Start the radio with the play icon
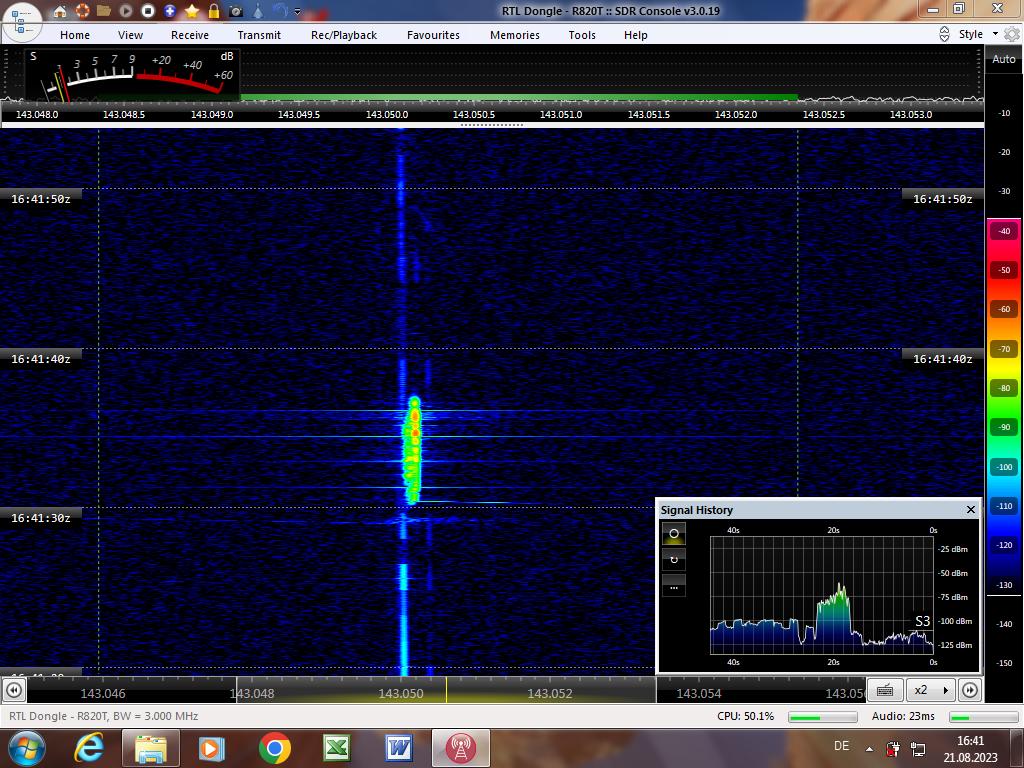1024x768 pixels. [x=126, y=10]
